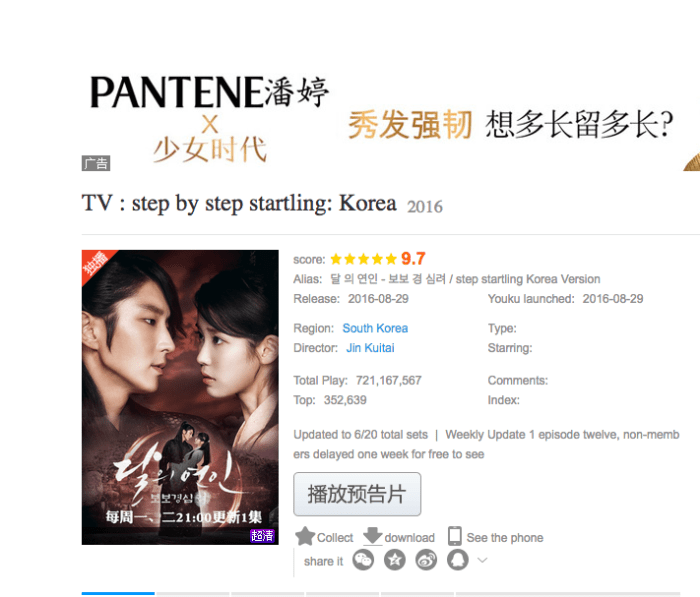The width and height of the screenshot is (700, 597).
Task: Expand more share options chevron
Action: click(x=482, y=560)
